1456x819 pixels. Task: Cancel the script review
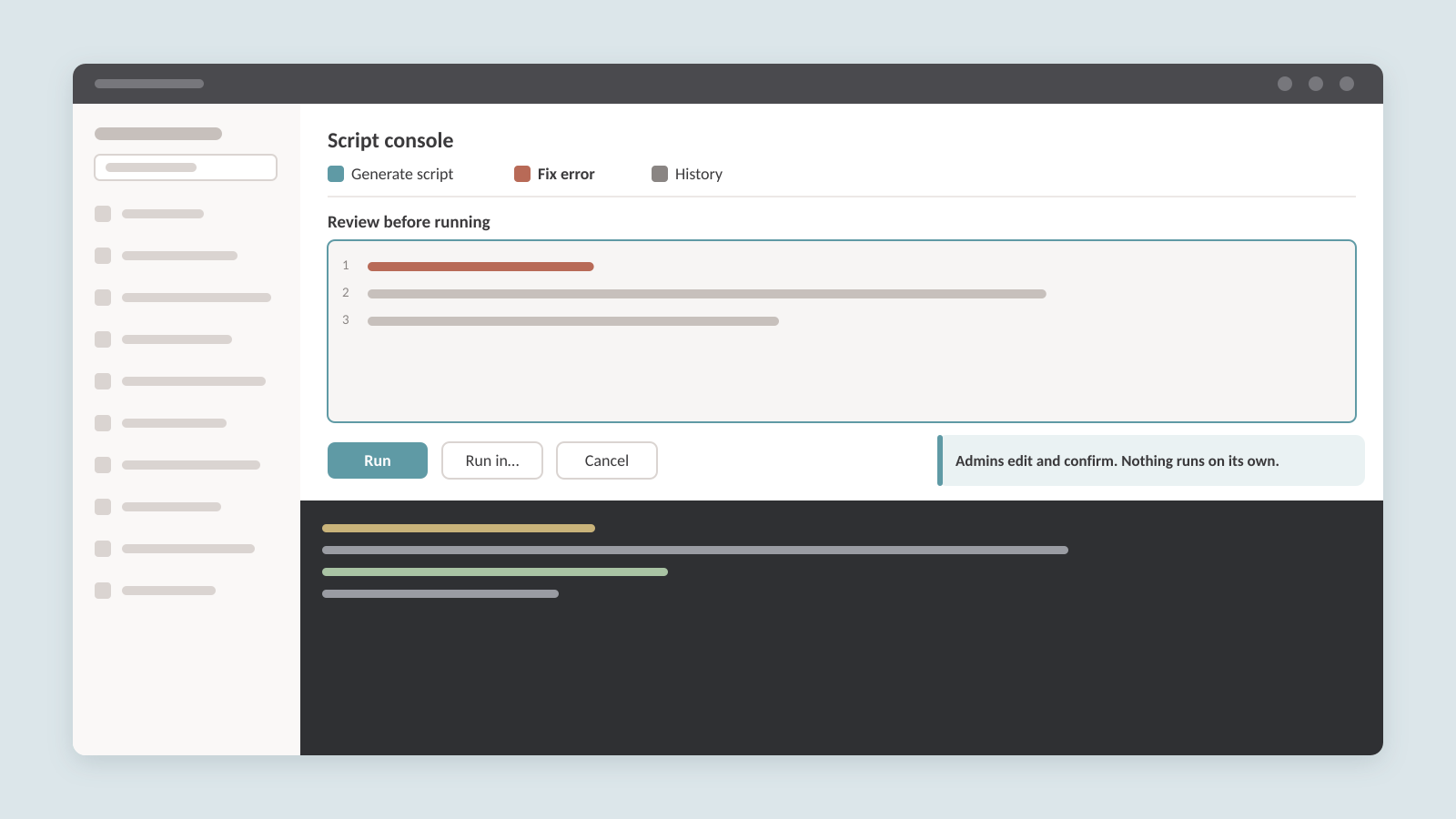pos(607,460)
